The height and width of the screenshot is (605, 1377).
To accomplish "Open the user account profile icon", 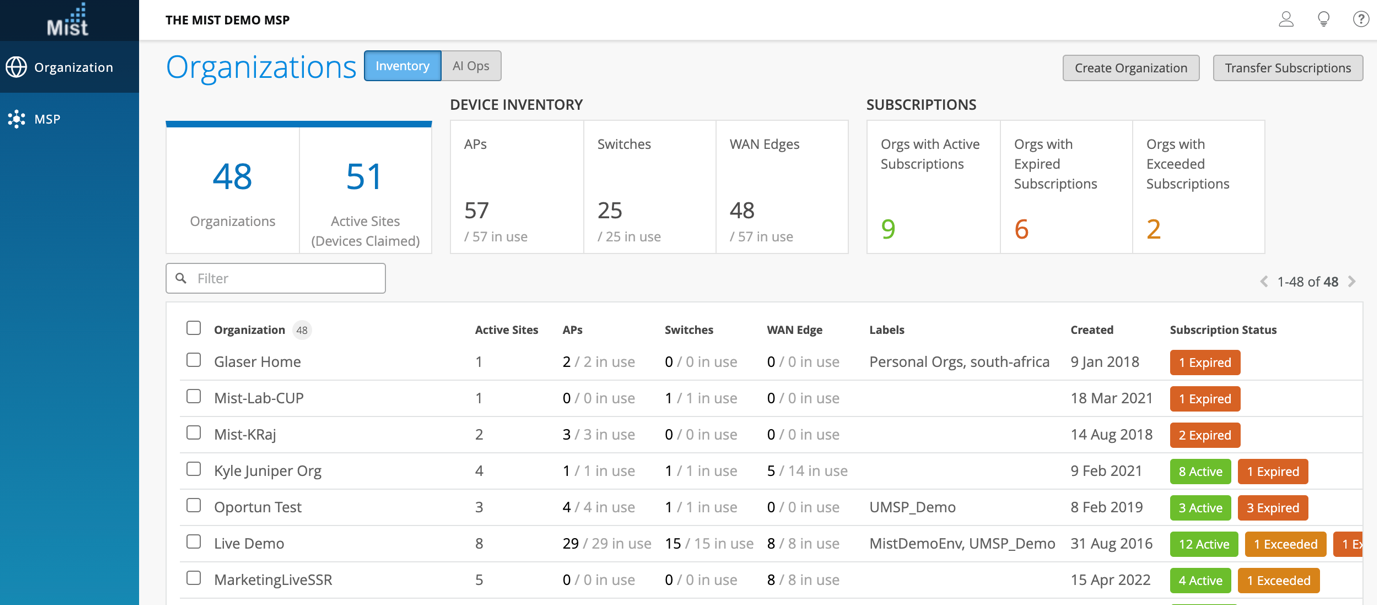I will coord(1286,19).
